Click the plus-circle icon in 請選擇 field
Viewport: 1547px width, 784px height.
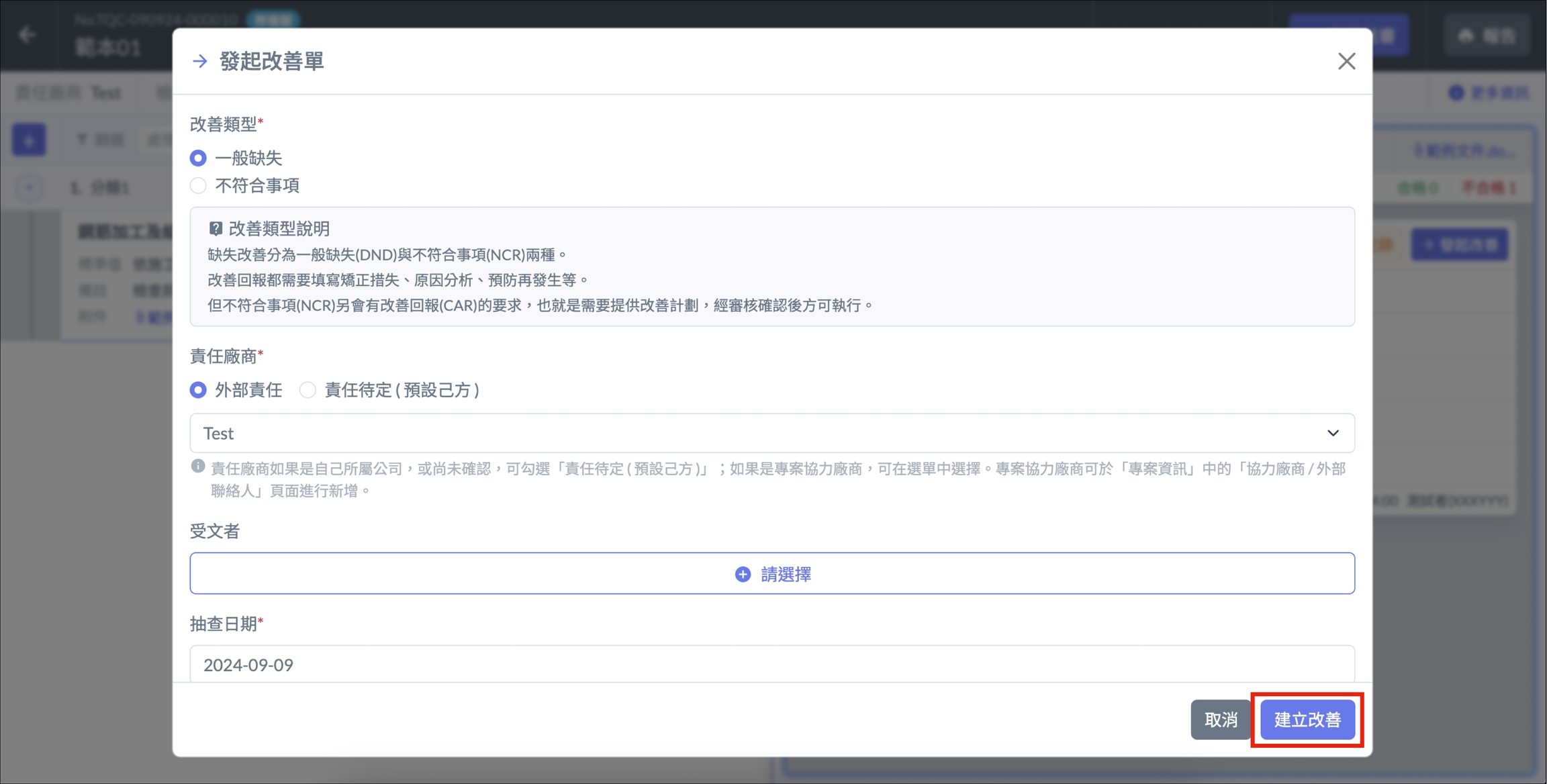tap(743, 575)
